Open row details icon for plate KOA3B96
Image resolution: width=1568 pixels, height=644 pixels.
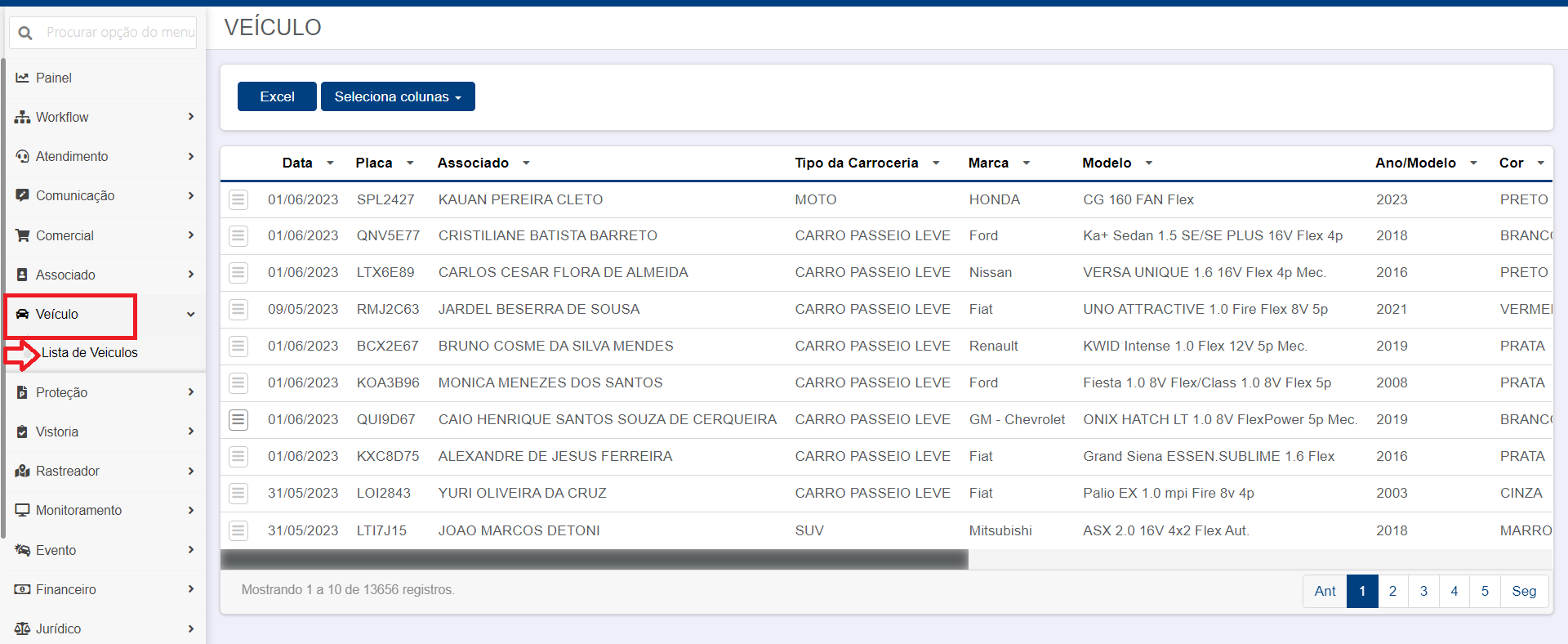click(238, 383)
